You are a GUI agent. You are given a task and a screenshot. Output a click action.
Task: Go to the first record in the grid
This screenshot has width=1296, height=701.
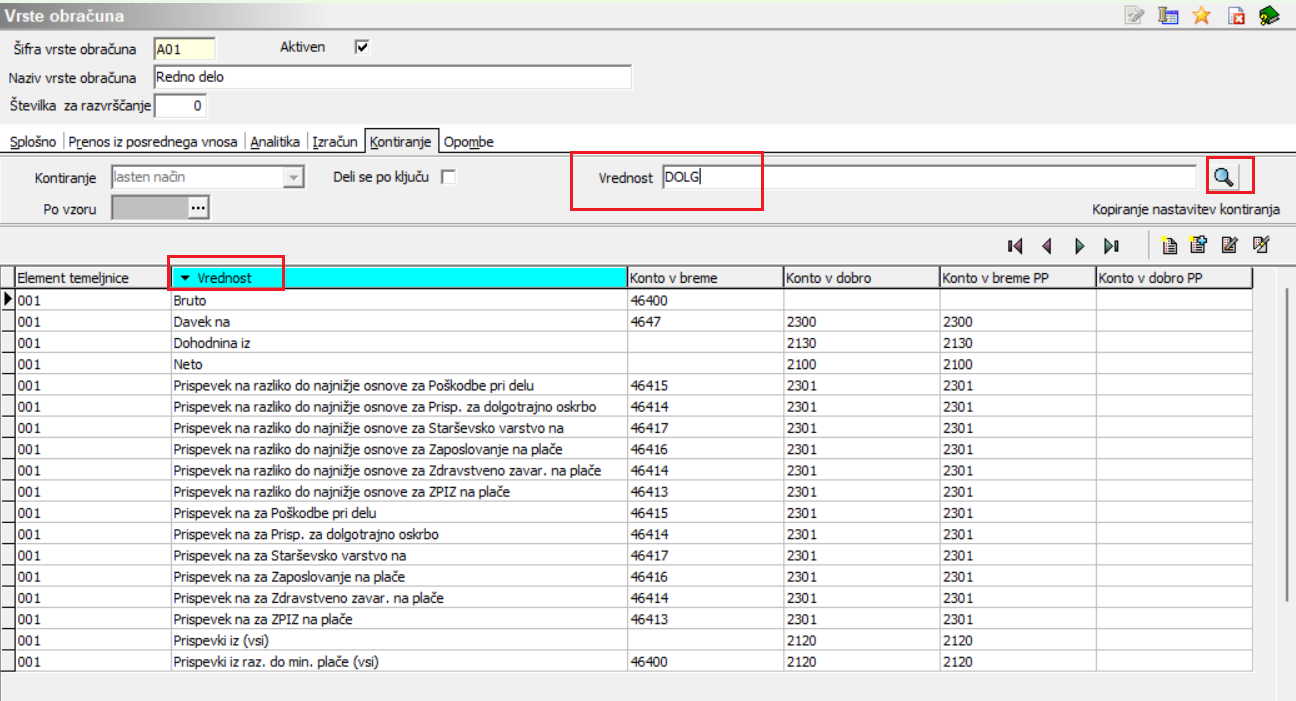[1015, 245]
